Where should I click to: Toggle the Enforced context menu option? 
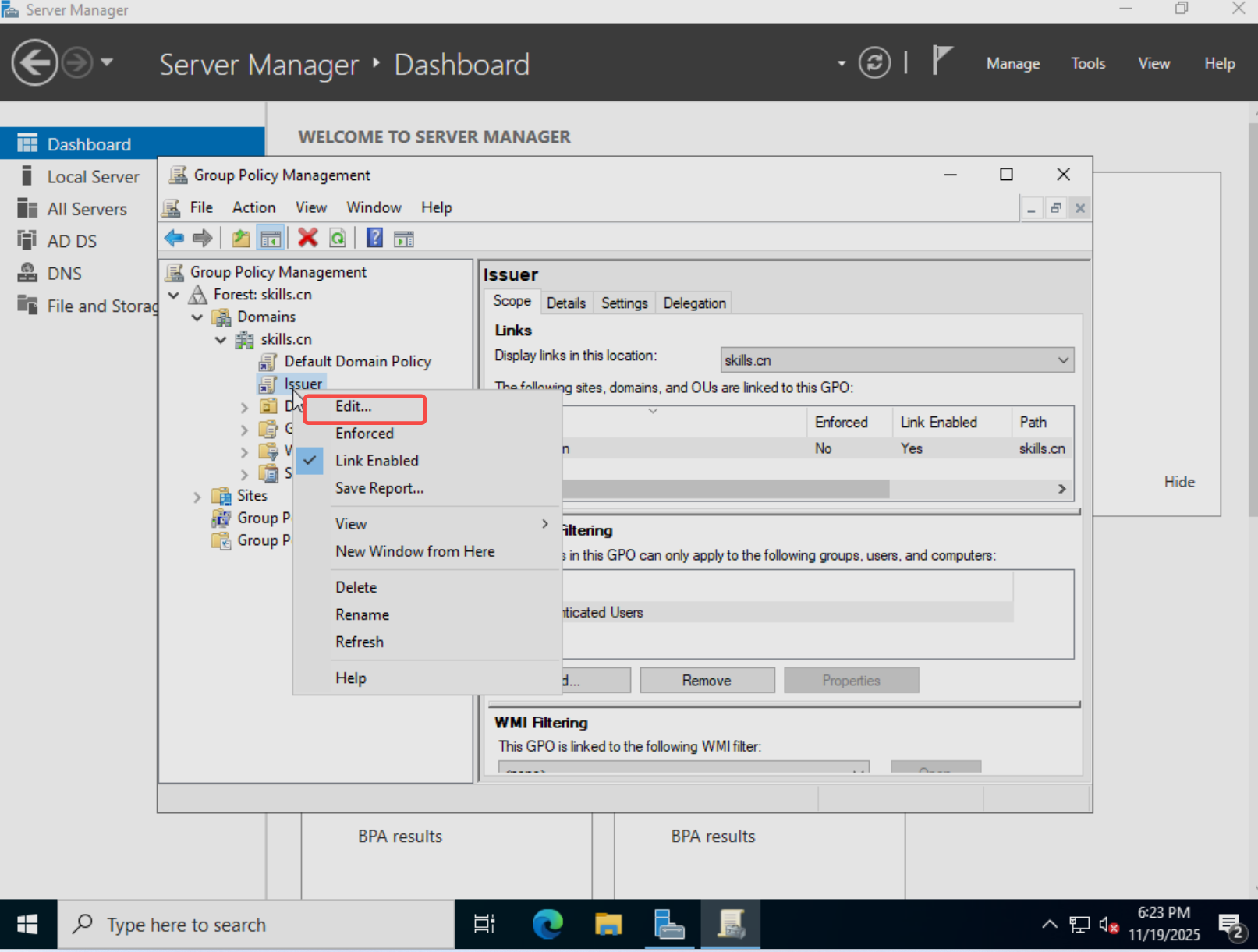(427, 434)
